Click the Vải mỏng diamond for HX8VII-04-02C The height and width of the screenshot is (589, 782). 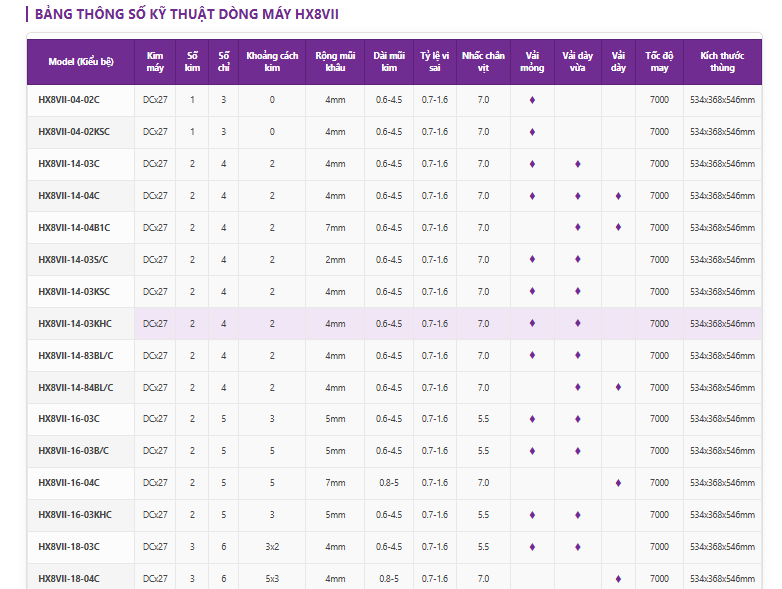coord(532,100)
